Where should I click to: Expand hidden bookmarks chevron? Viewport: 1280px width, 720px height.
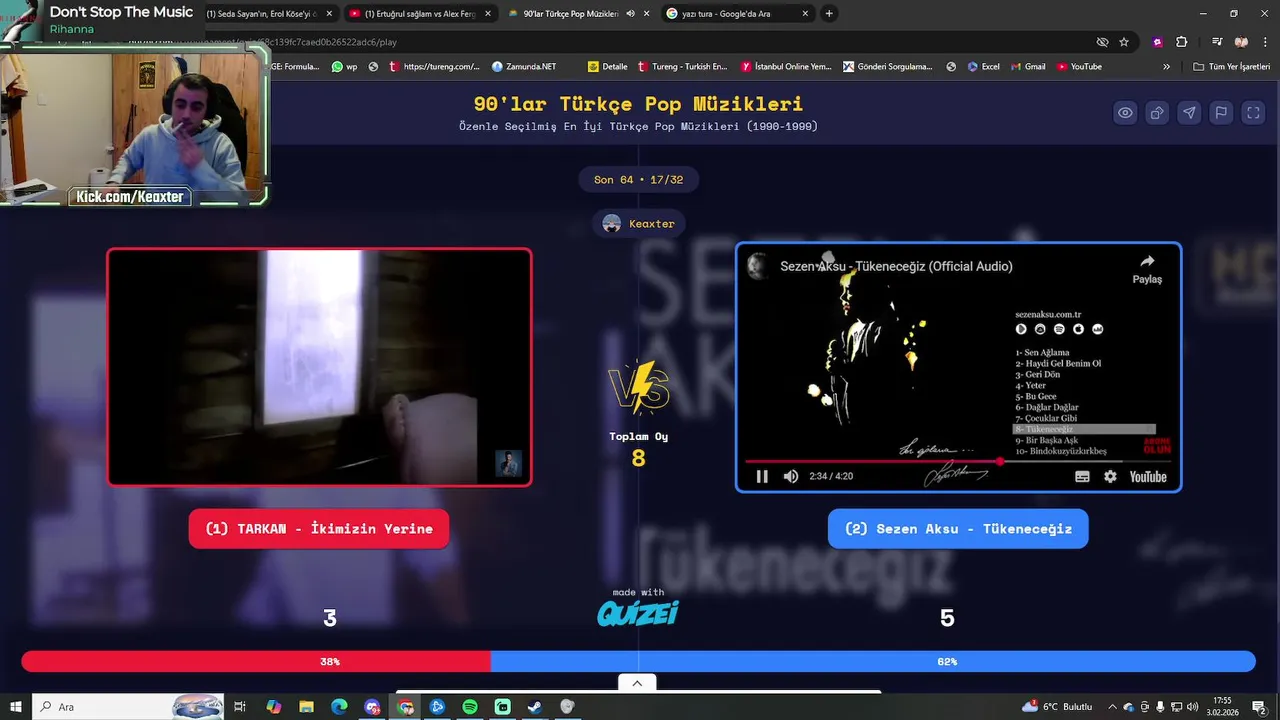click(x=1166, y=67)
